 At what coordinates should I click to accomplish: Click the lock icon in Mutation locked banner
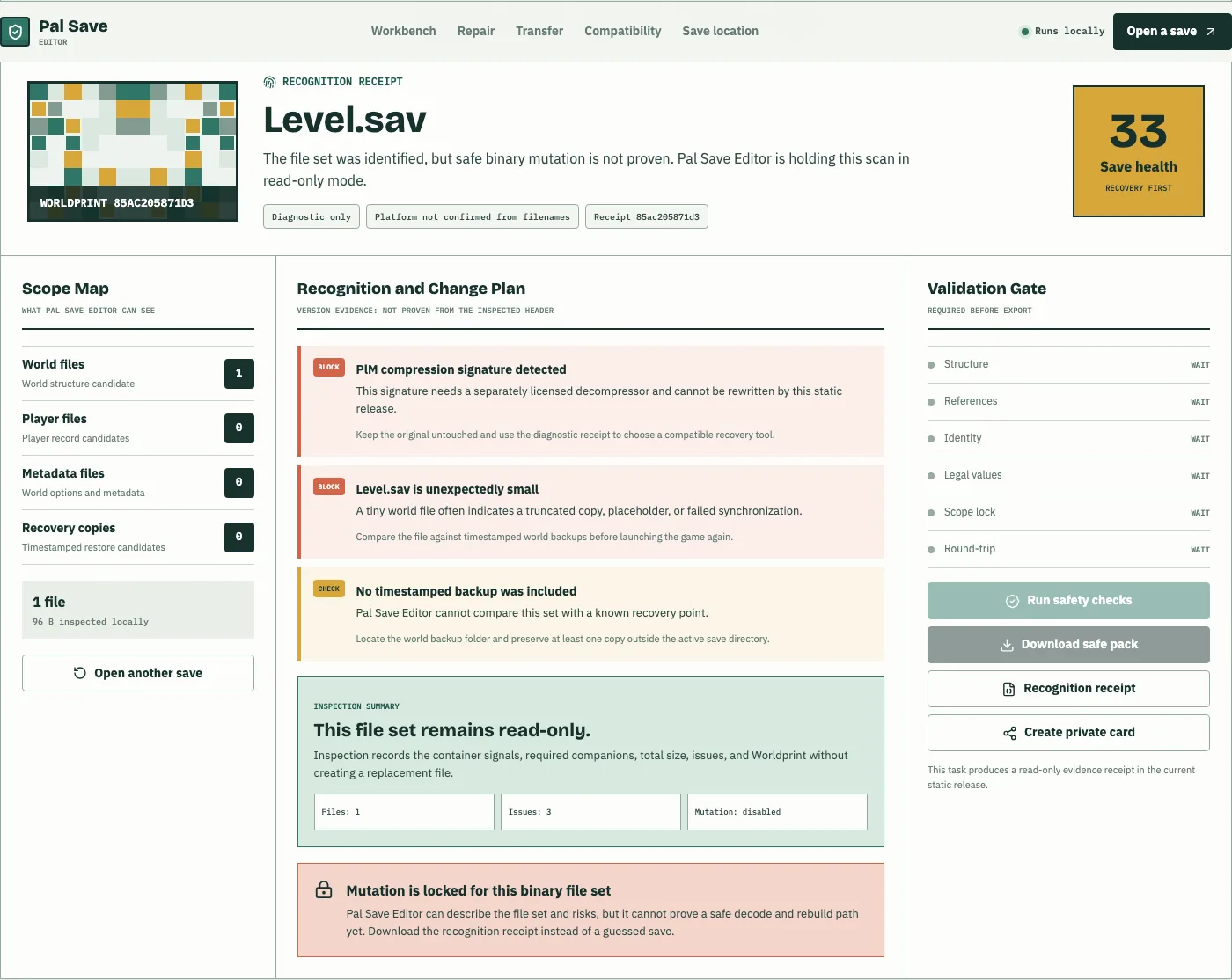[x=324, y=889]
